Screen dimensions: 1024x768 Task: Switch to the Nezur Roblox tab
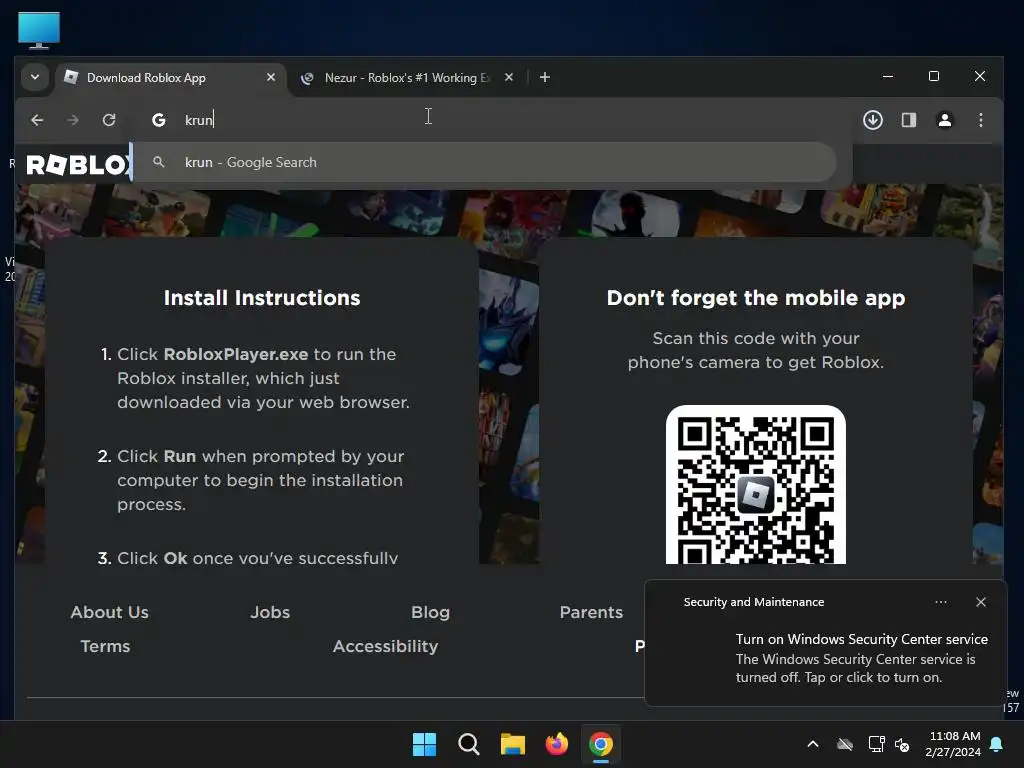pos(408,78)
